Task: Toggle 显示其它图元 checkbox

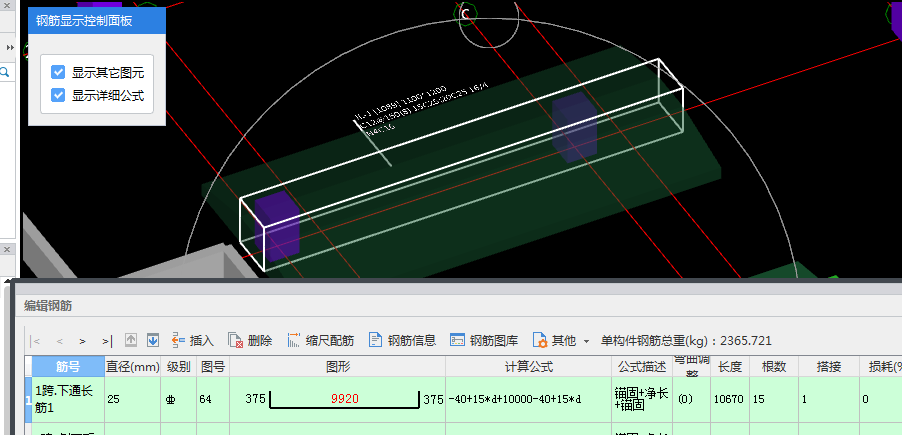Action: (58, 72)
